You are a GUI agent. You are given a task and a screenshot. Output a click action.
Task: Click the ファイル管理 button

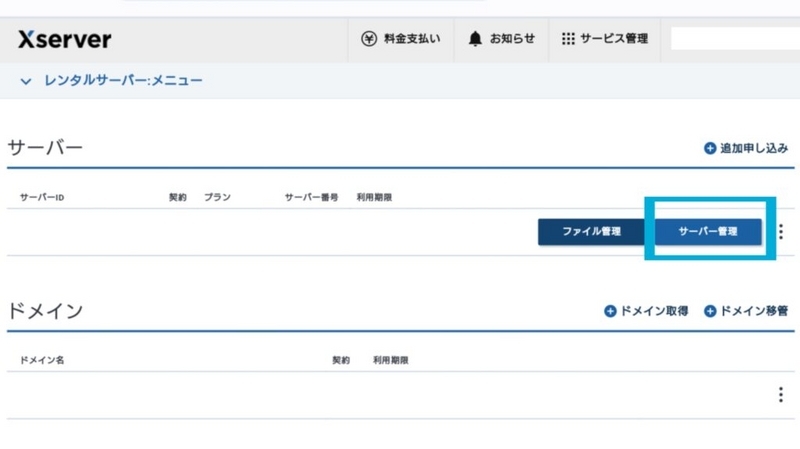click(591, 232)
